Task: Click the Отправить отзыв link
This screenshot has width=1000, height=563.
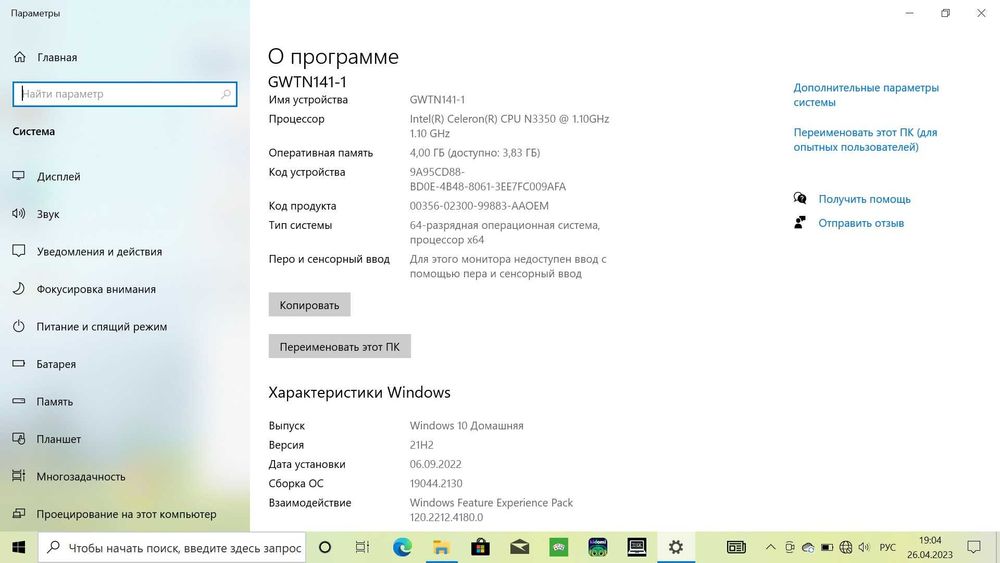Action: pos(861,223)
